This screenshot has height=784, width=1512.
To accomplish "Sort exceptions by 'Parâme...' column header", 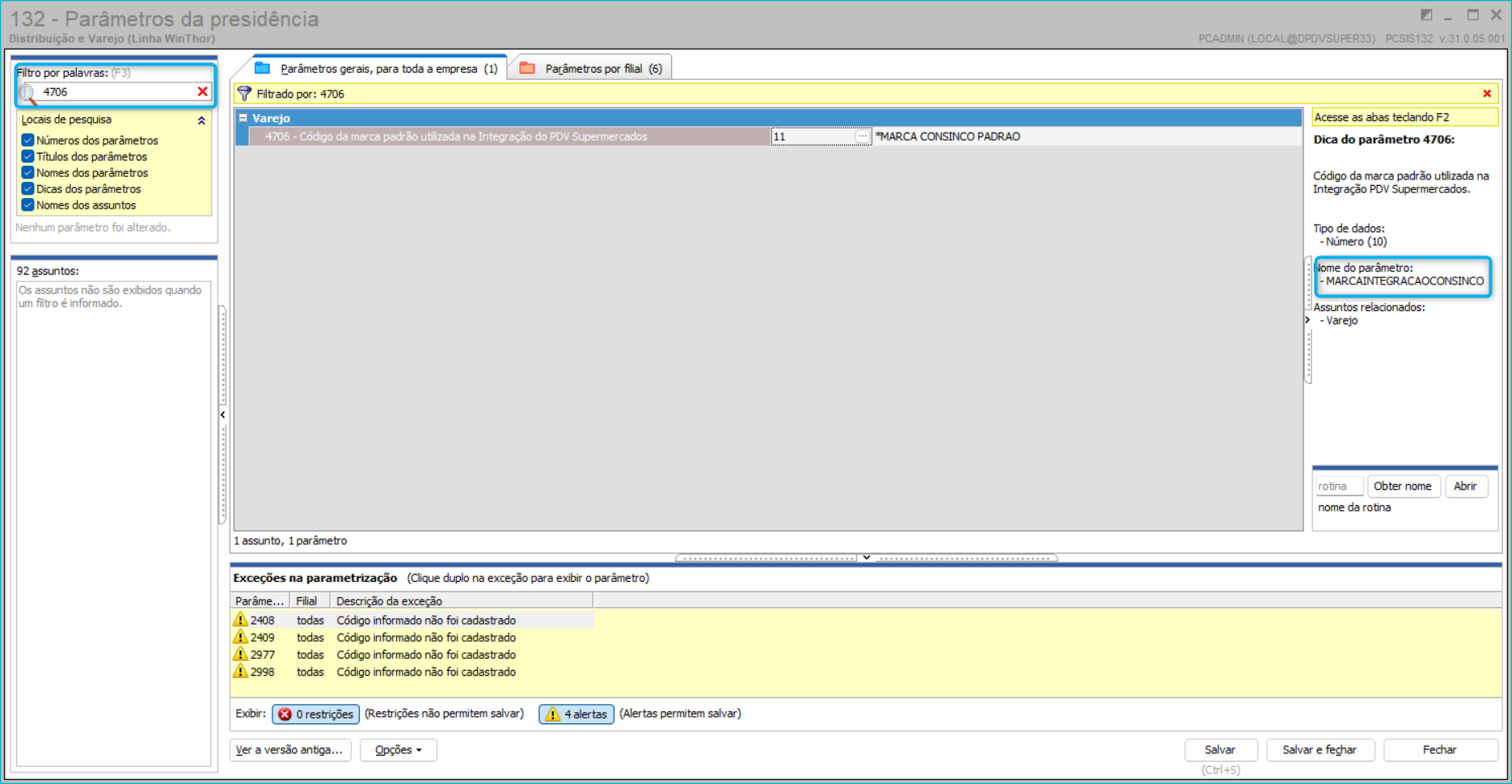I will [260, 601].
